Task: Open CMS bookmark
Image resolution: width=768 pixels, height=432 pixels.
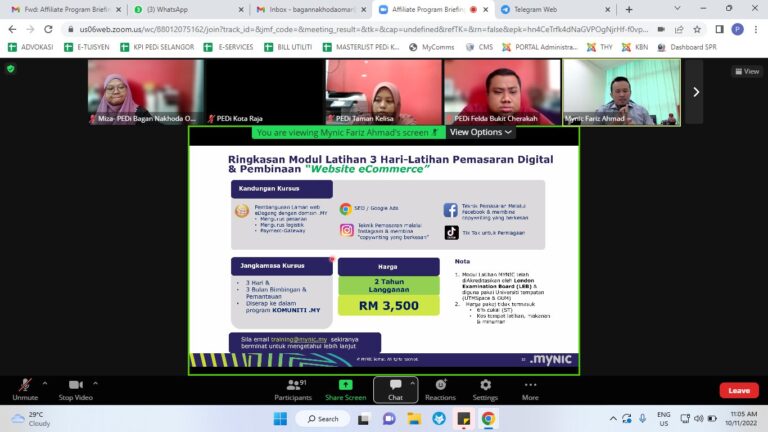Action: coord(479,47)
